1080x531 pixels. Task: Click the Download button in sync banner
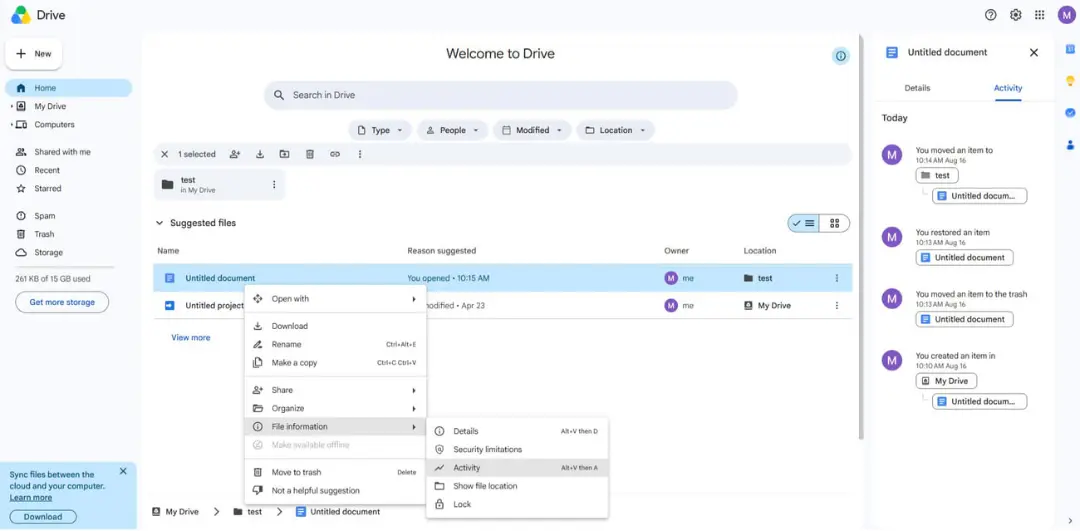pyautogui.click(x=43, y=517)
